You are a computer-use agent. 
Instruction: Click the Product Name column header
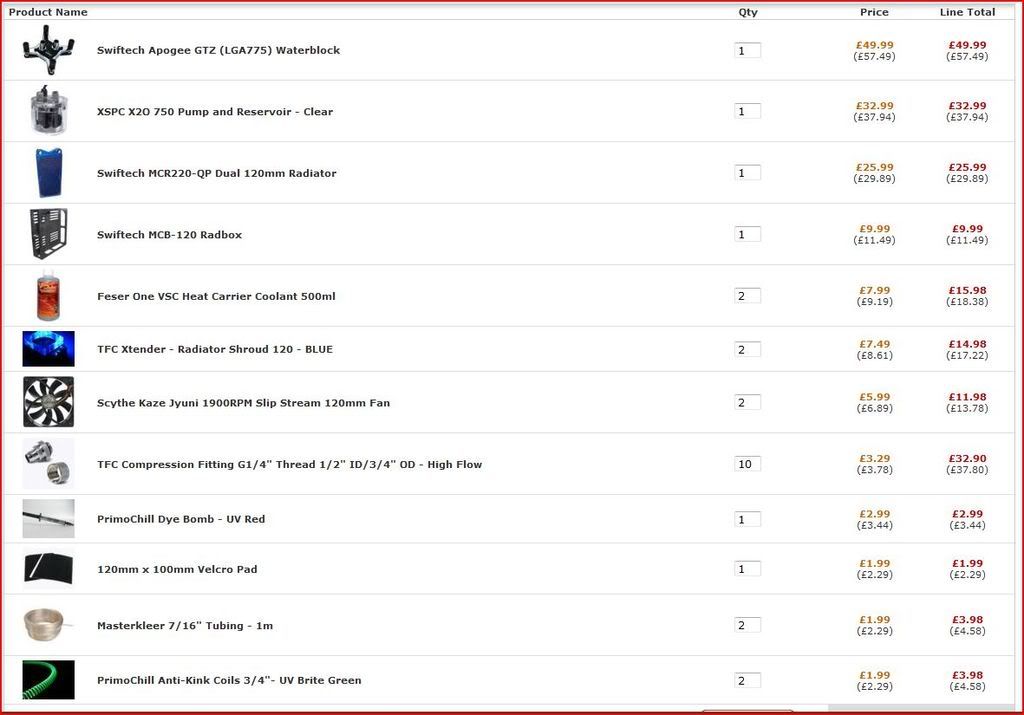tap(48, 12)
